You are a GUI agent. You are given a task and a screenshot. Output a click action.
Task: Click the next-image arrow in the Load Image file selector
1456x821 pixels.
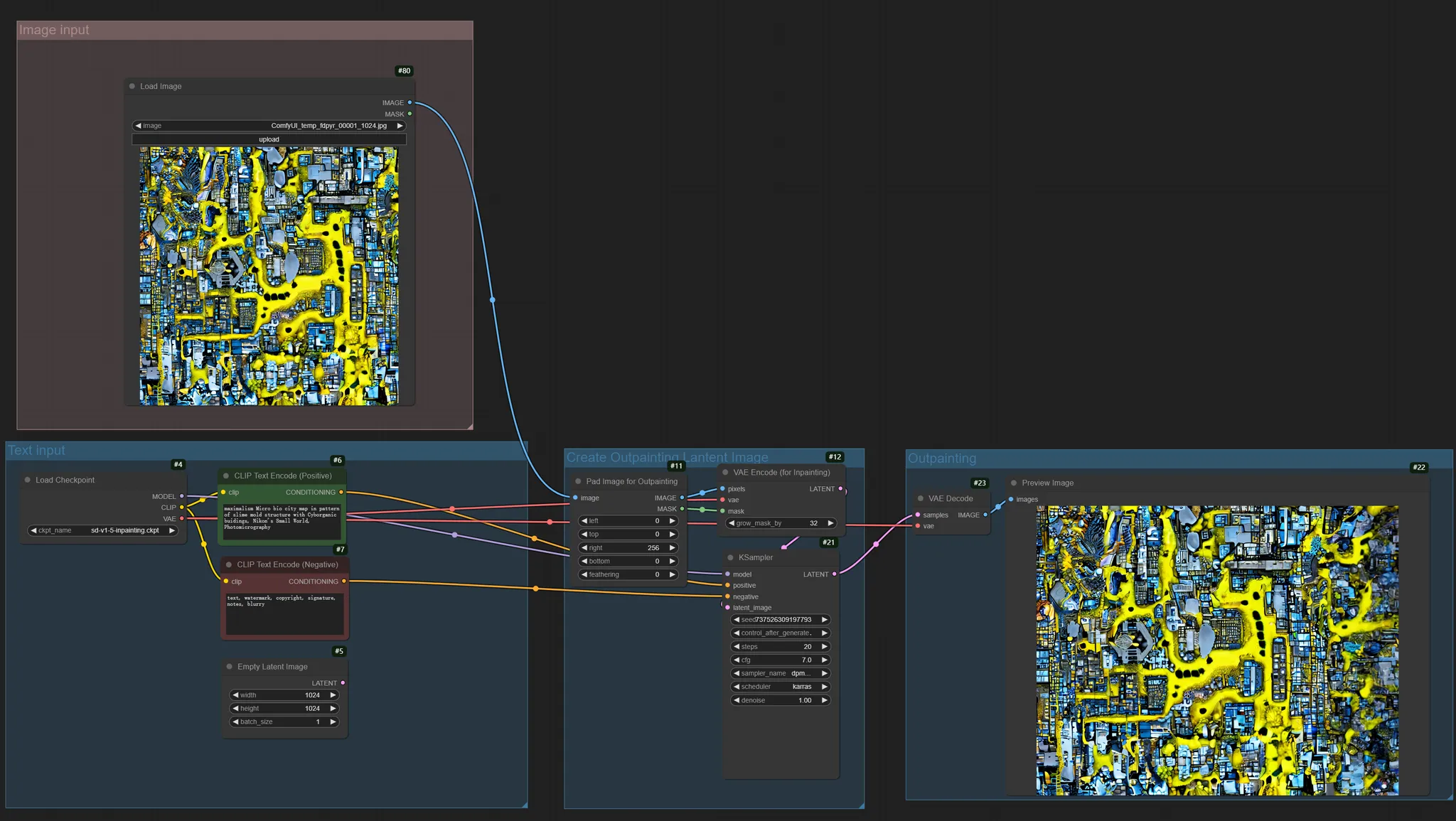[400, 126]
